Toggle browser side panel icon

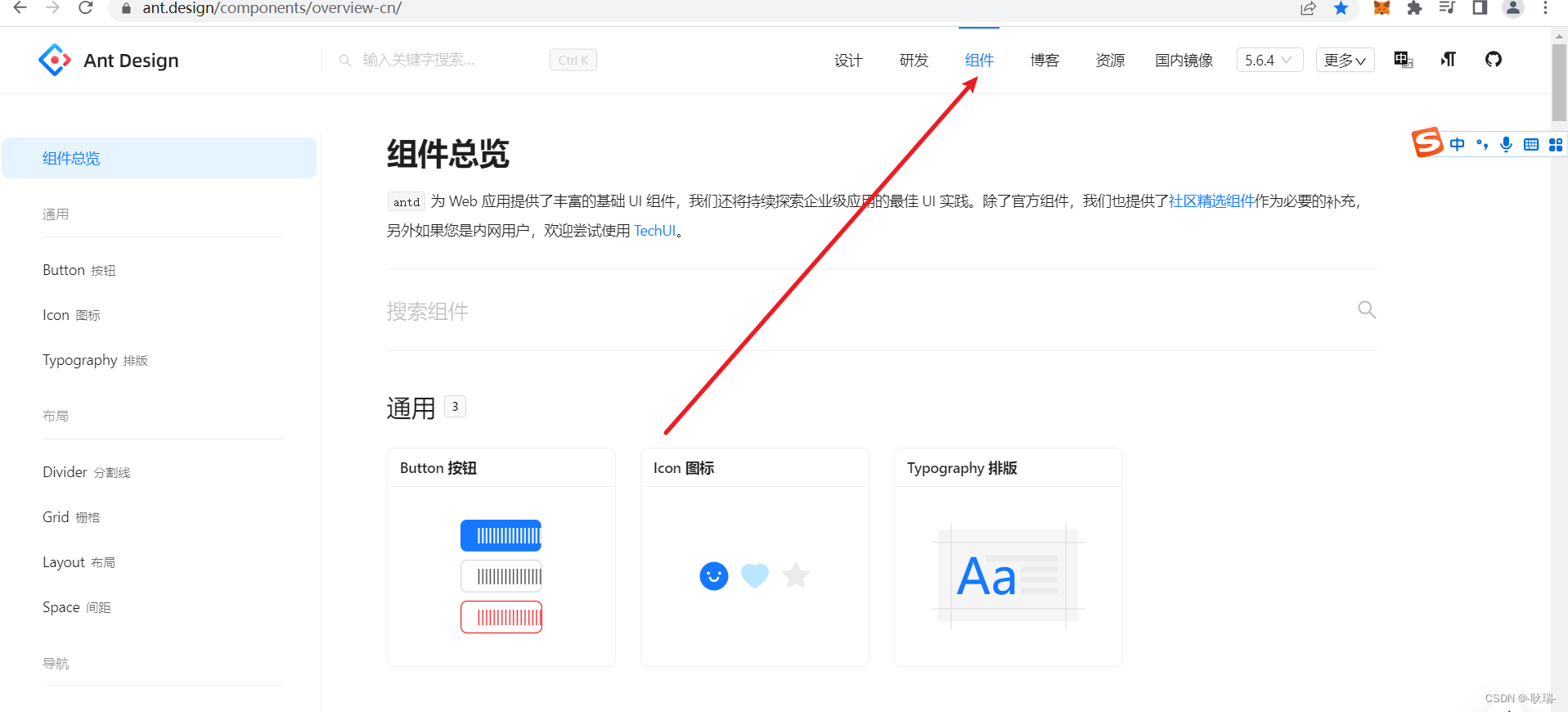pyautogui.click(x=1480, y=8)
